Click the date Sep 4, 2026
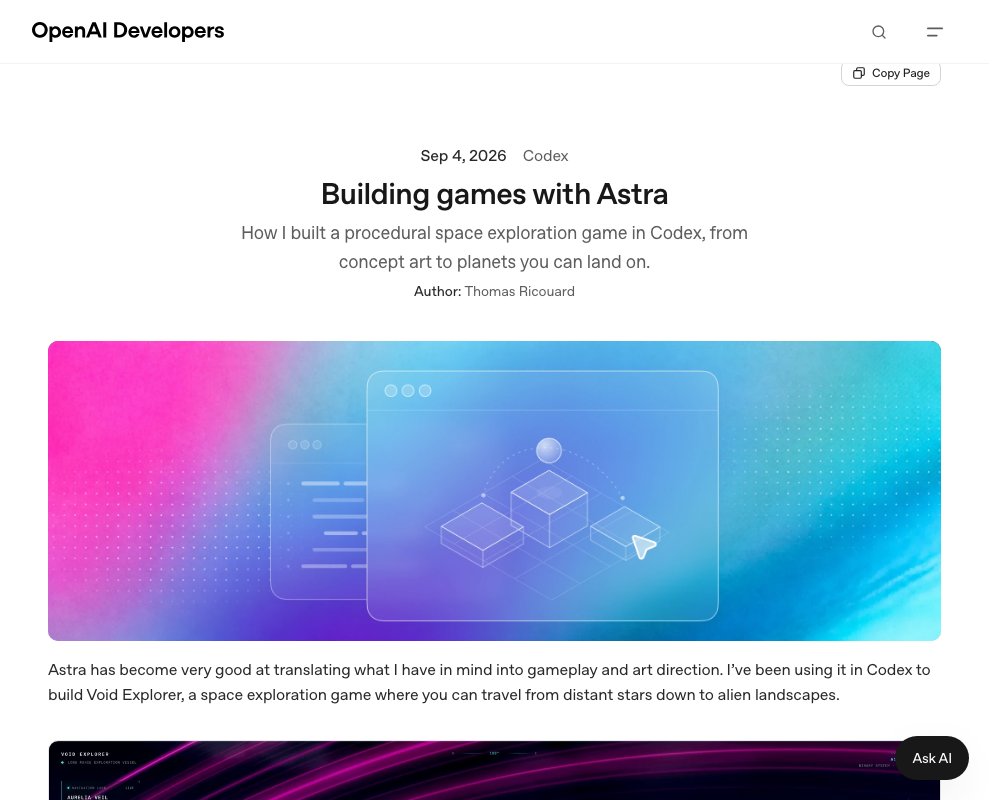Image resolution: width=1000 pixels, height=800 pixels. 463,156
